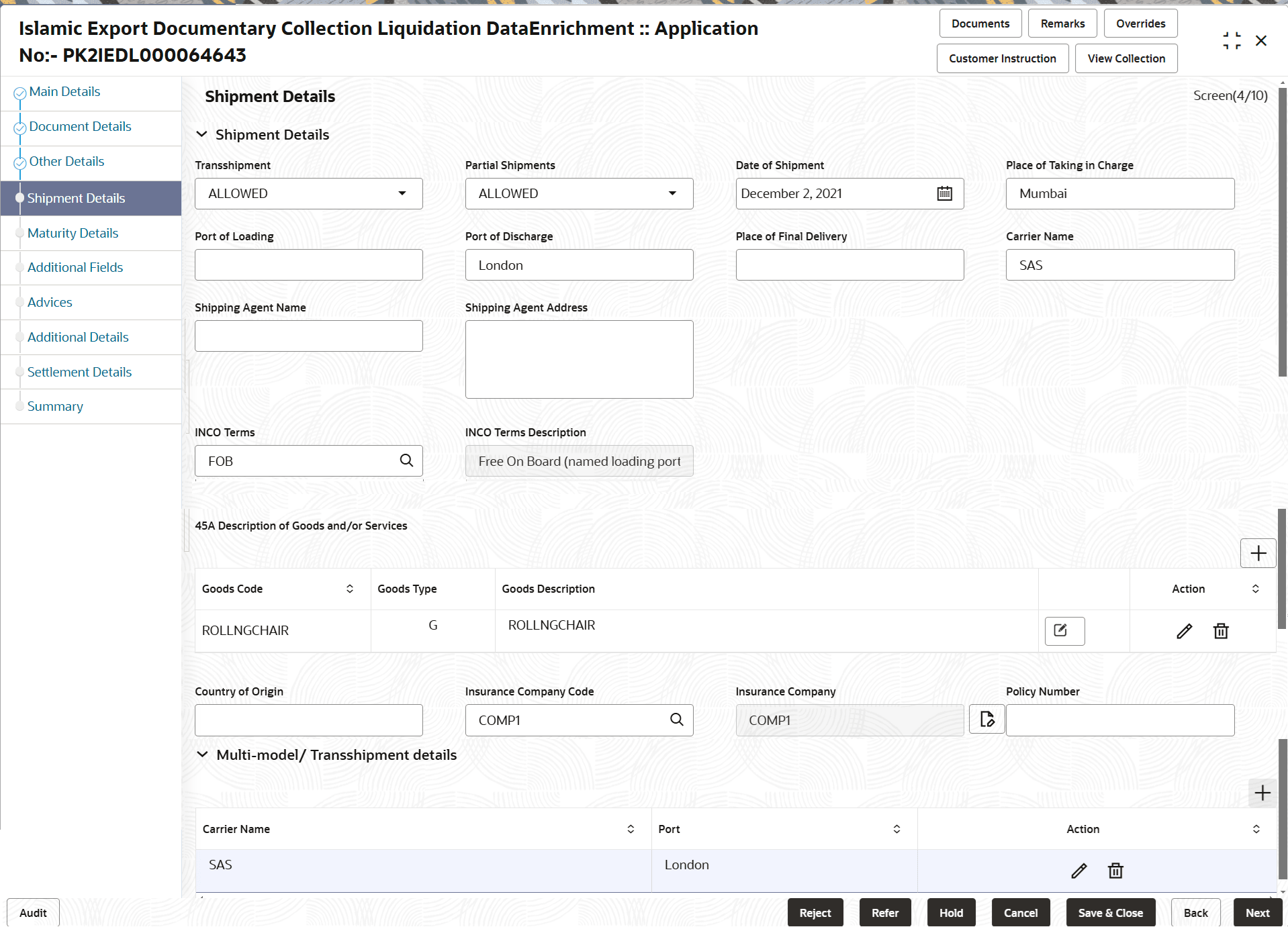This screenshot has width=1288, height=927.
Task: Add a new goods description row
Action: coord(1257,552)
